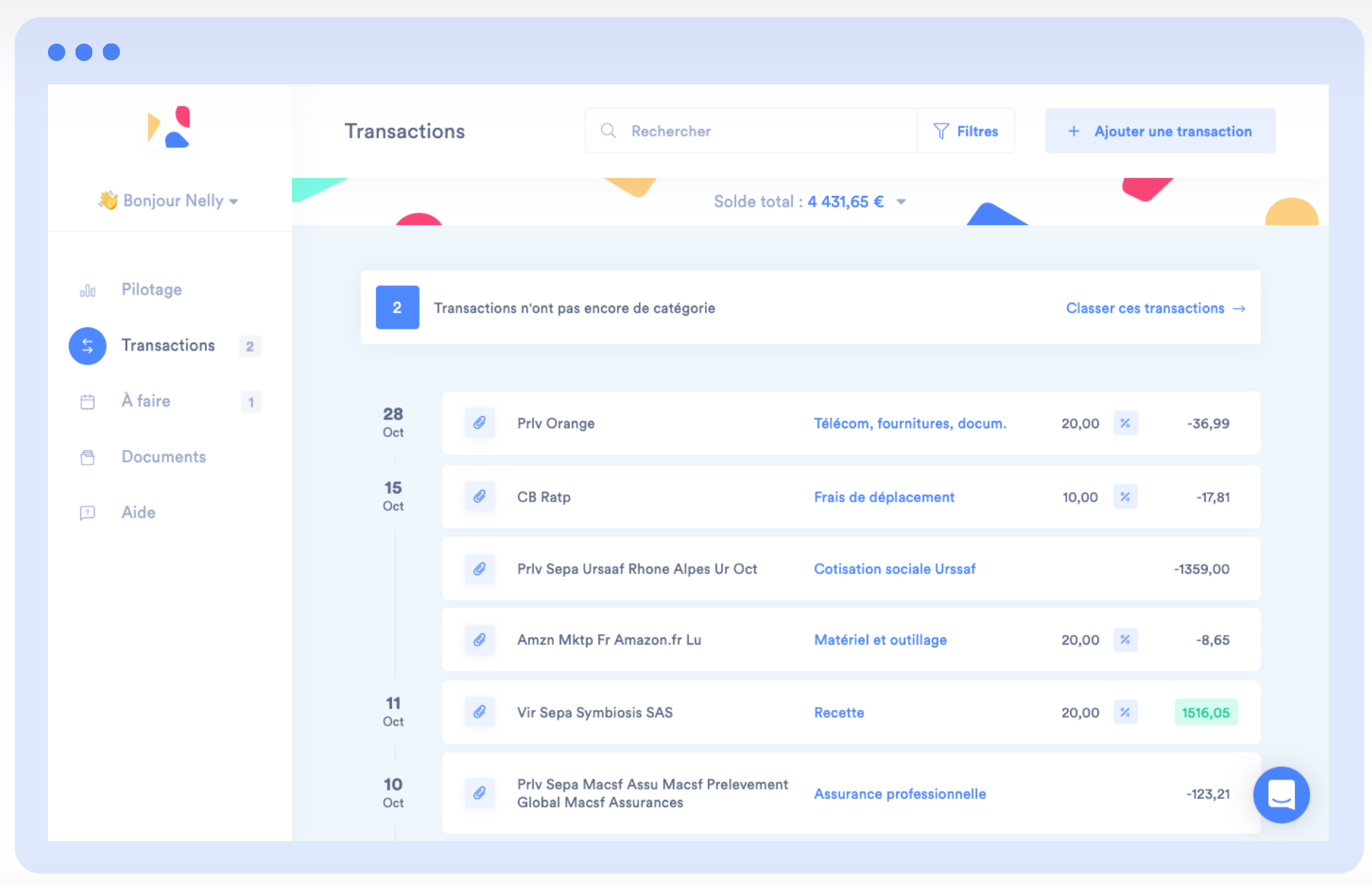Image resolution: width=1372 pixels, height=884 pixels.
Task: Open the attachment icon for Vir Sepa Symbiosis
Action: pyautogui.click(x=479, y=713)
